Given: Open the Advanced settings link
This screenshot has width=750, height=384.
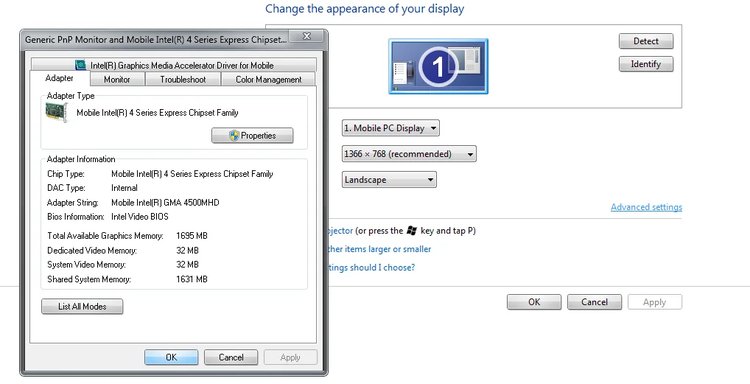Looking at the screenshot, I should click(646, 207).
